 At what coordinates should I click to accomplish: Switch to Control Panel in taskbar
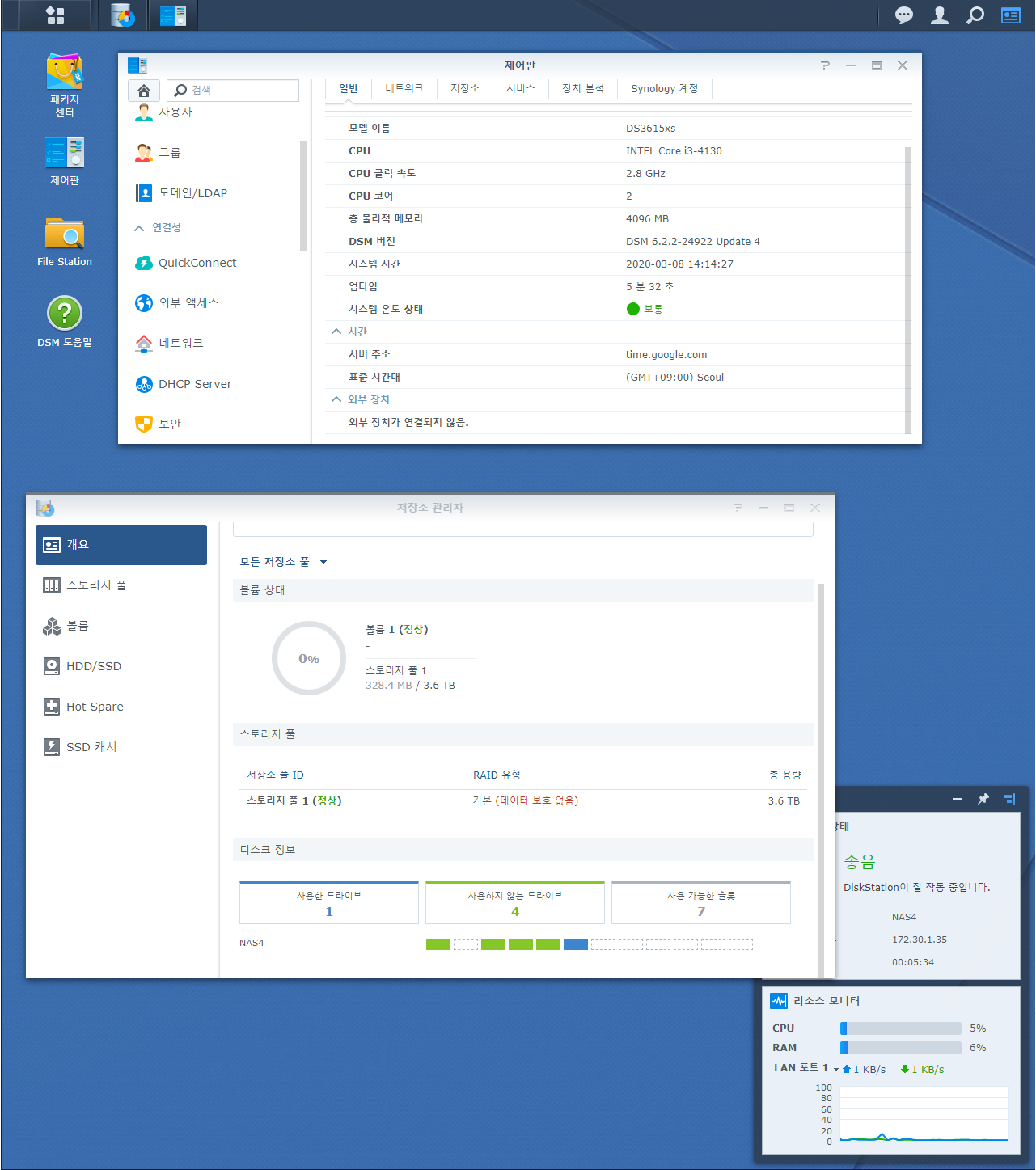[x=173, y=15]
